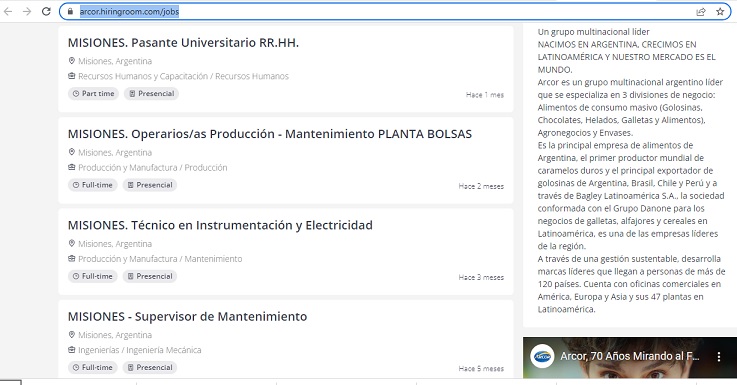
Task: Click the 'Hace 1 mes' posting date
Action: [485, 95]
